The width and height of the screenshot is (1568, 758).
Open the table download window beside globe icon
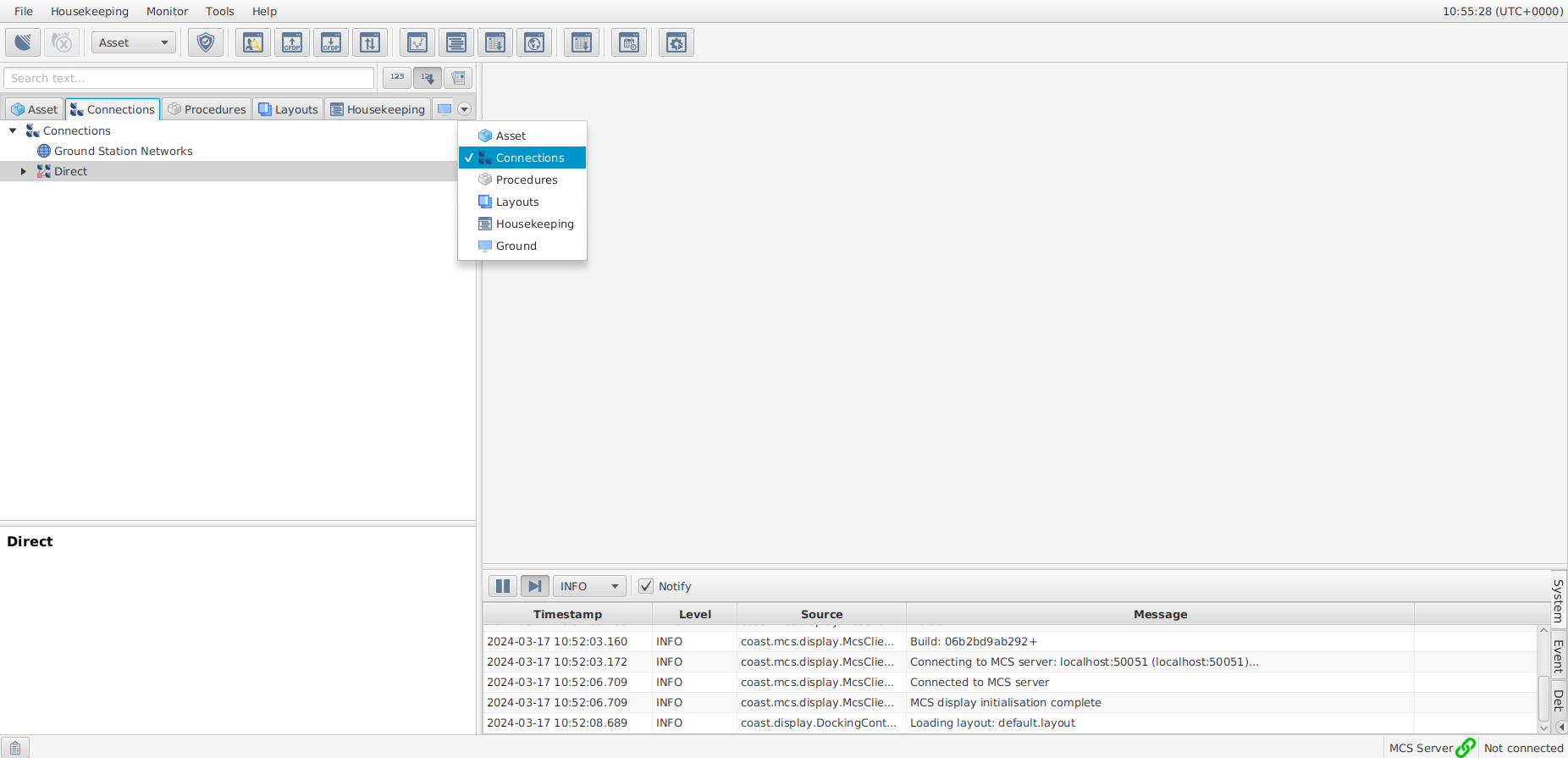click(495, 42)
